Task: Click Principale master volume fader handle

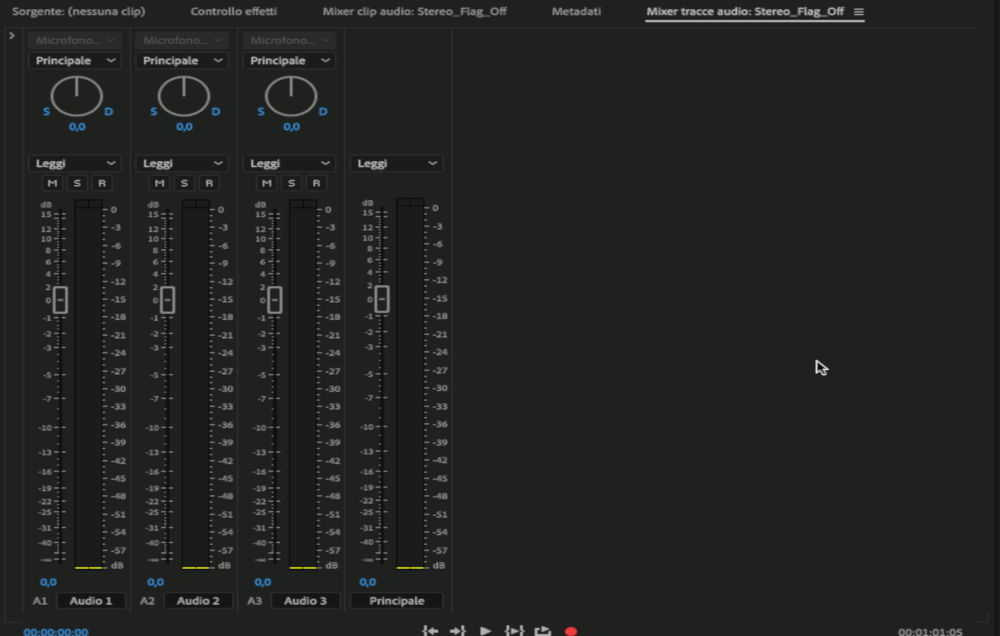Action: 381,299
